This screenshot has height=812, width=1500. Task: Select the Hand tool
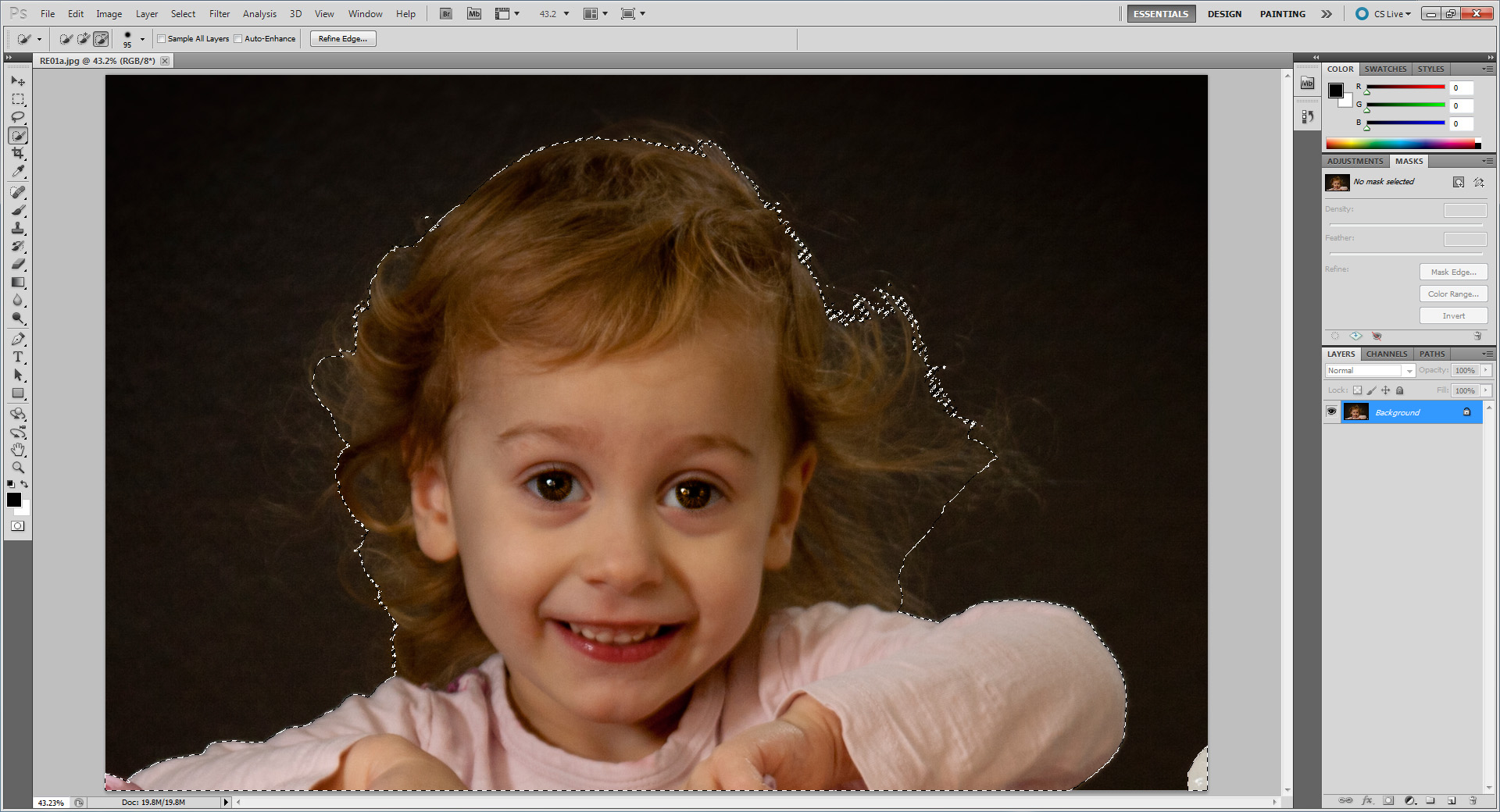click(x=18, y=450)
